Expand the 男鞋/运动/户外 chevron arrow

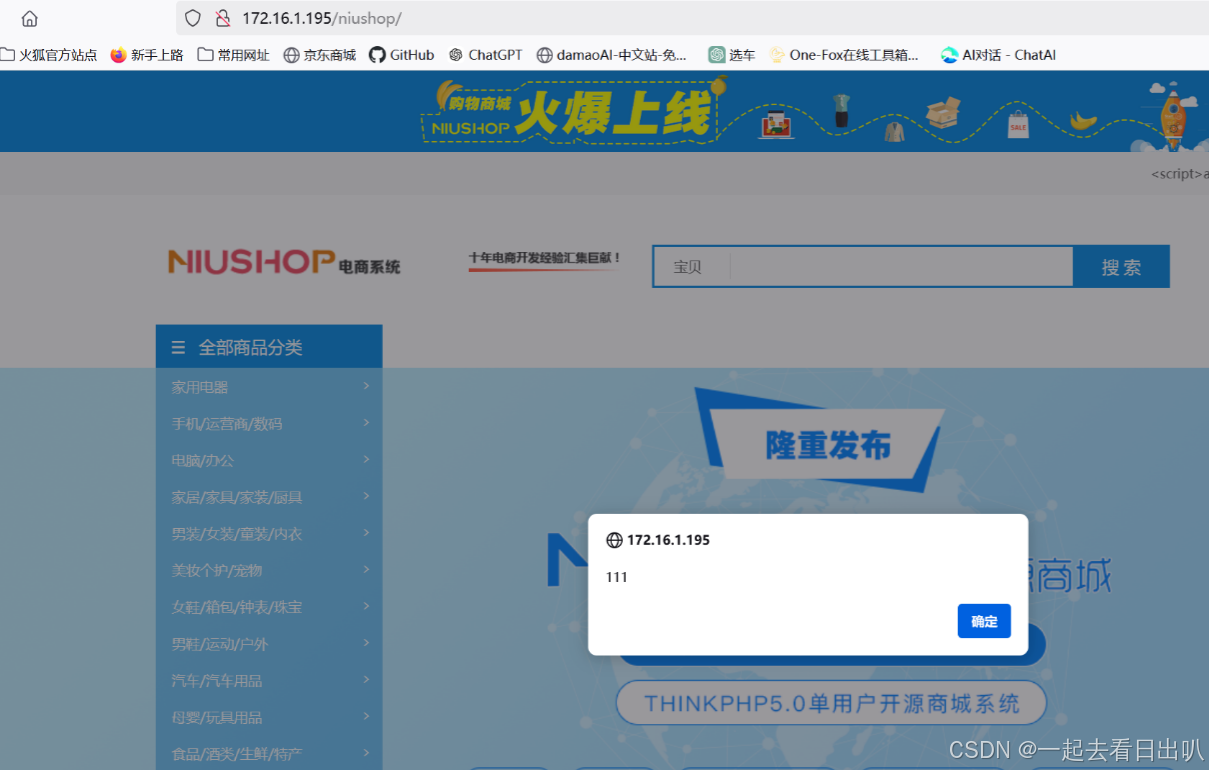tap(366, 643)
